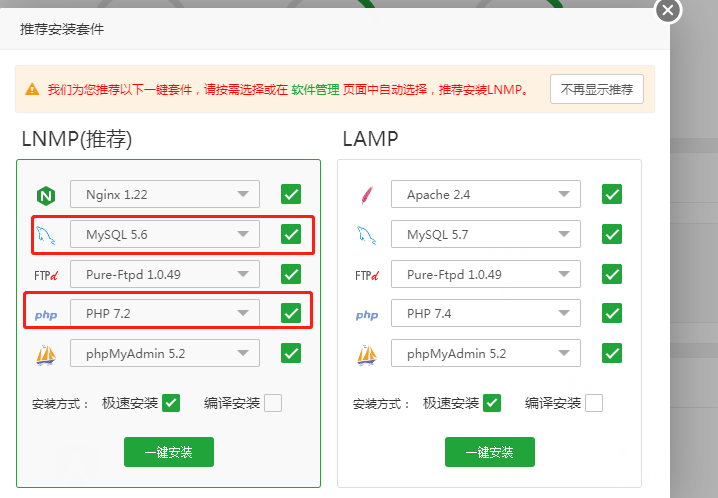The width and height of the screenshot is (718, 498).
Task: Click the phpMyAdmin sailboat icon in LNMP
Action: (x=46, y=355)
